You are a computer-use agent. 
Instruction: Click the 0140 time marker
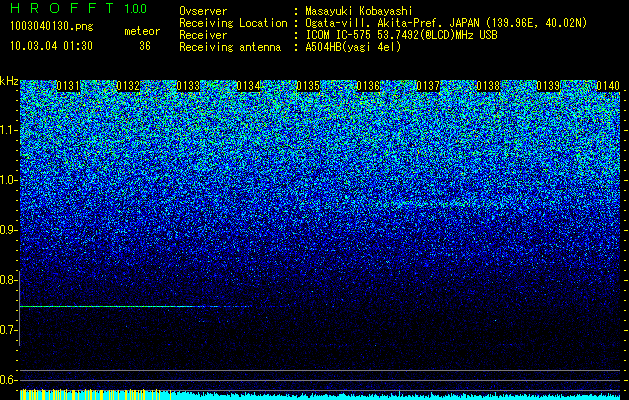coord(608,86)
